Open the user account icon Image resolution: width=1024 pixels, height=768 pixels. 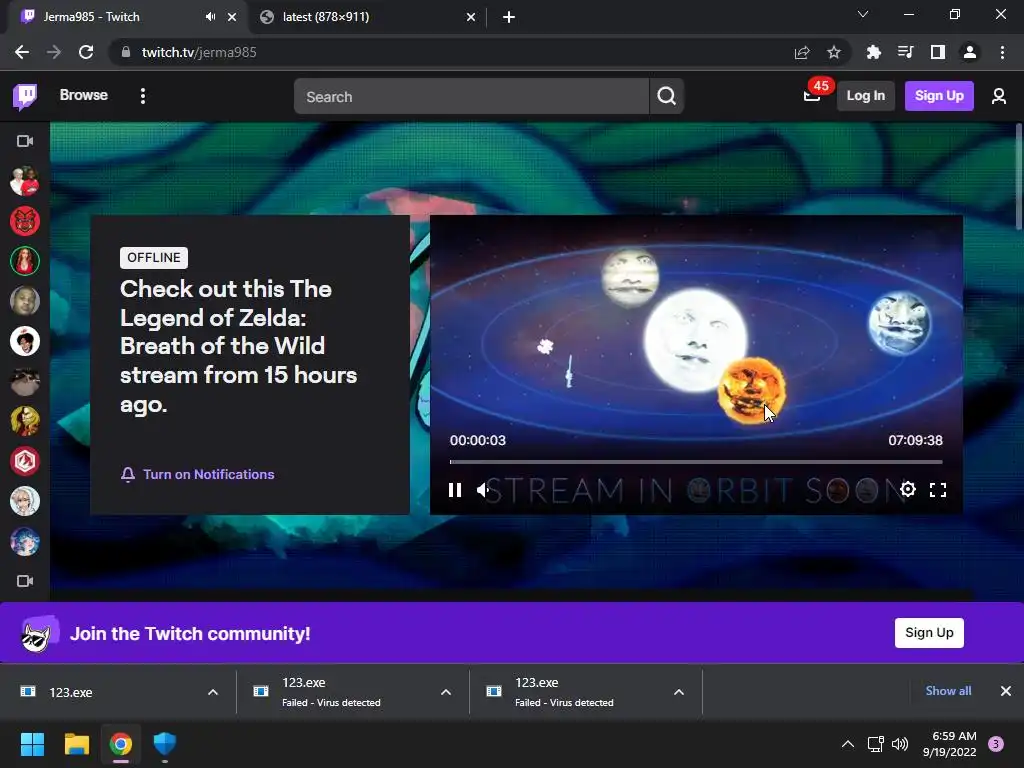(999, 96)
